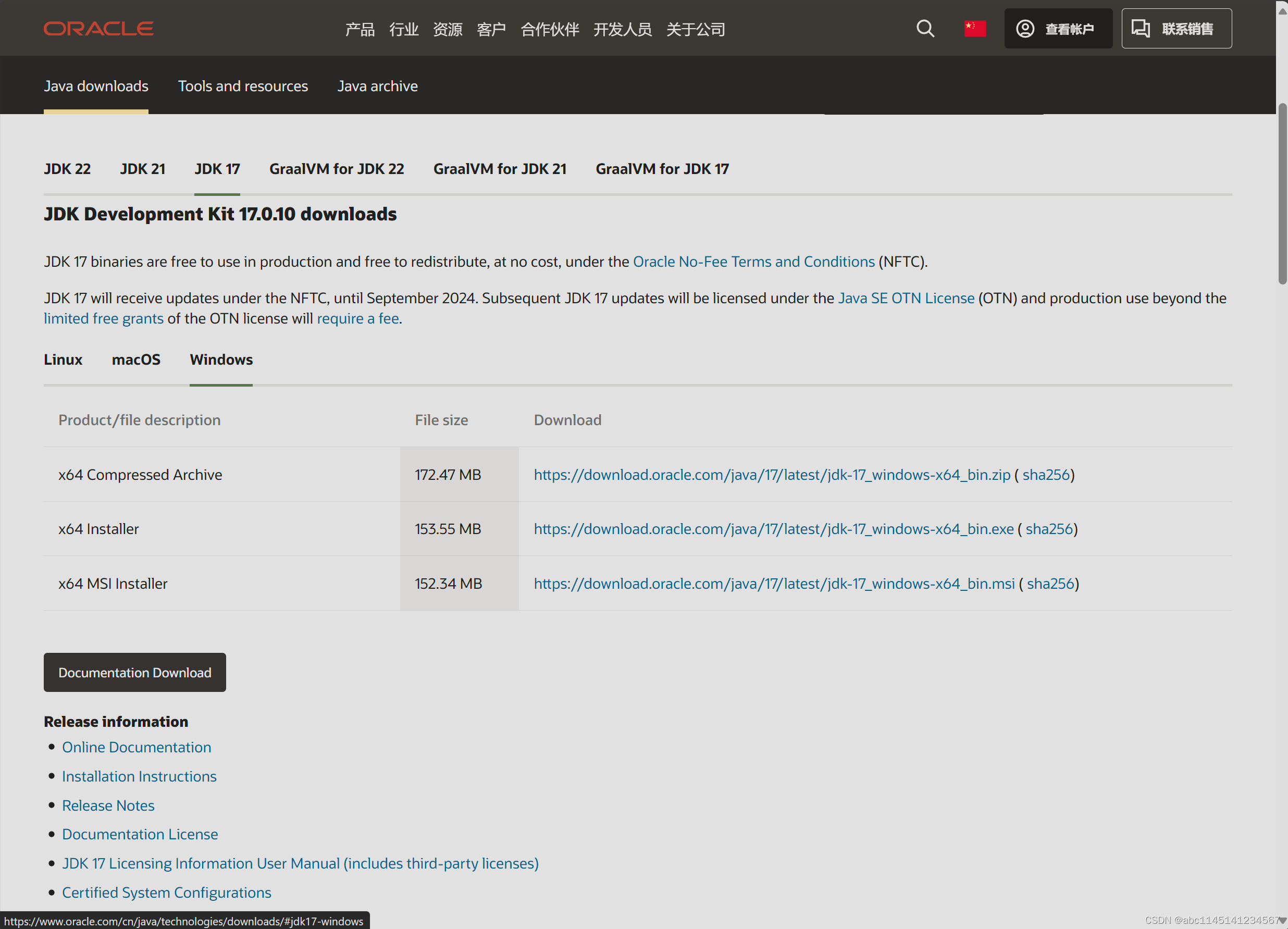This screenshot has width=1288, height=929.
Task: Open the 开发人员 menu
Action: [623, 29]
